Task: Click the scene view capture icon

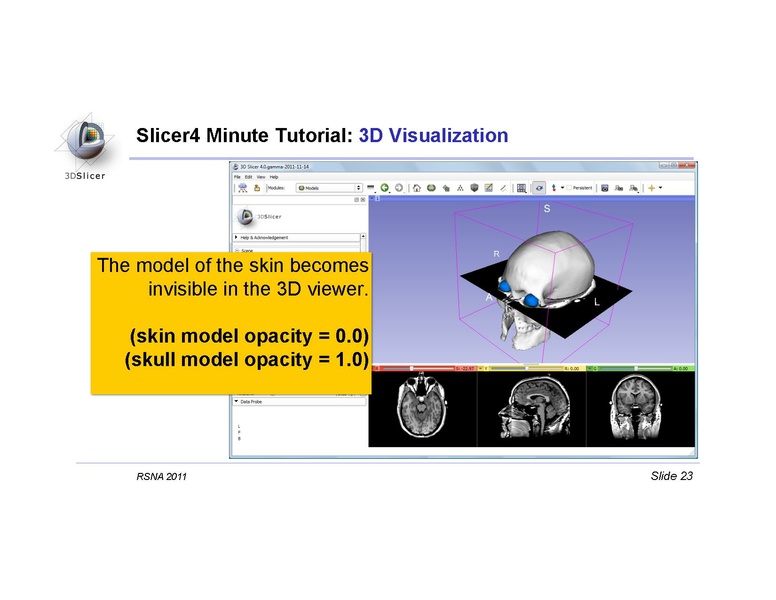Action: click(619, 188)
